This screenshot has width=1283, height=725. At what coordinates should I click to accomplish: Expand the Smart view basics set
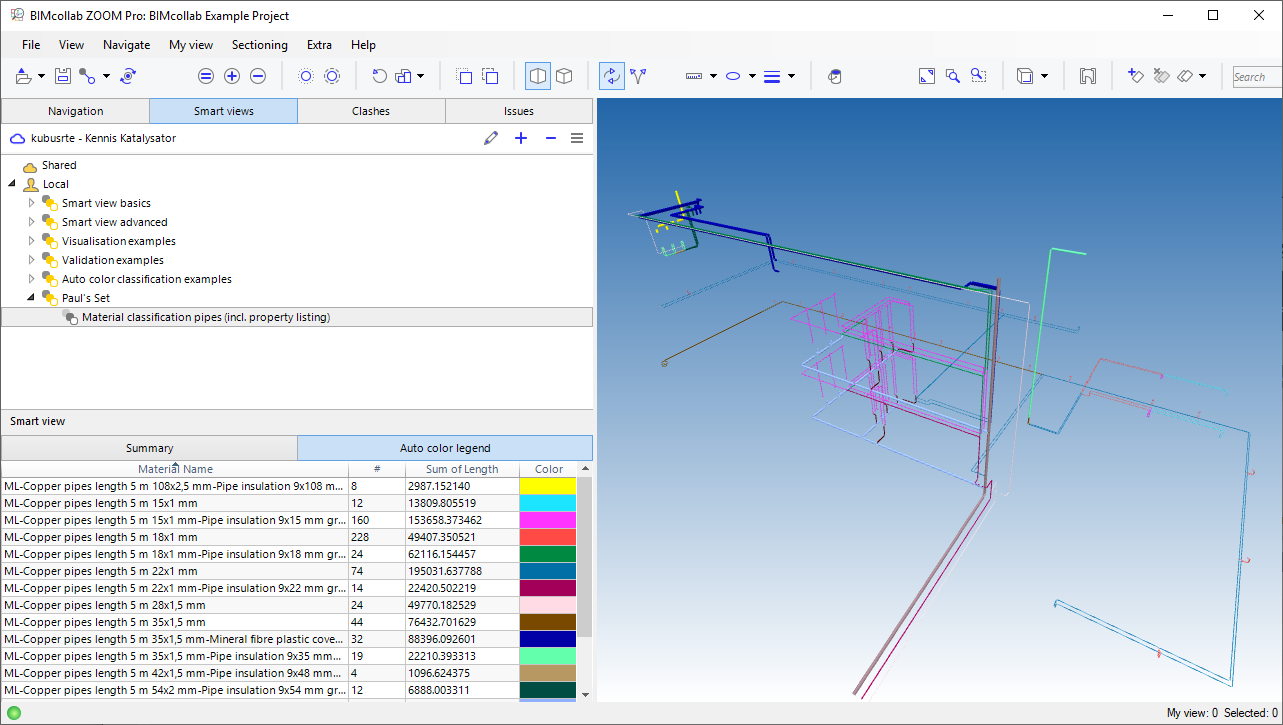pyautogui.click(x=31, y=203)
